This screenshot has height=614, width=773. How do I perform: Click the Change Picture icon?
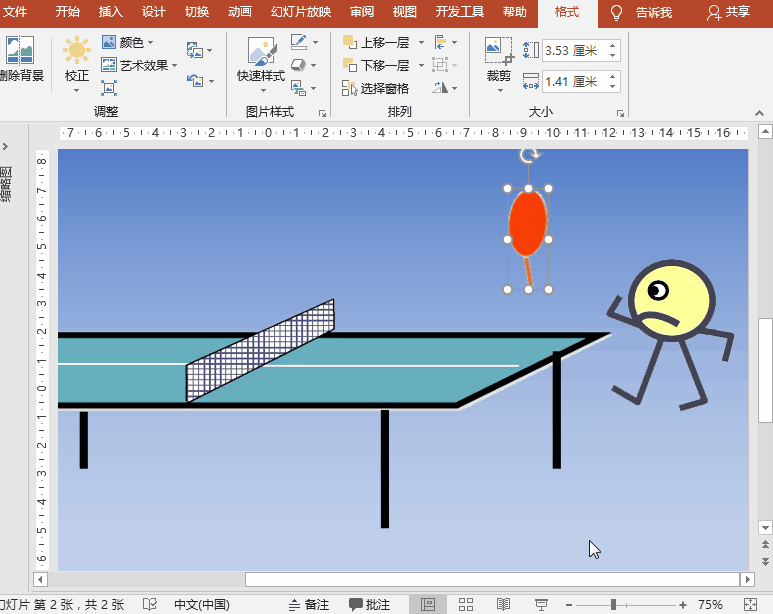click(x=195, y=50)
